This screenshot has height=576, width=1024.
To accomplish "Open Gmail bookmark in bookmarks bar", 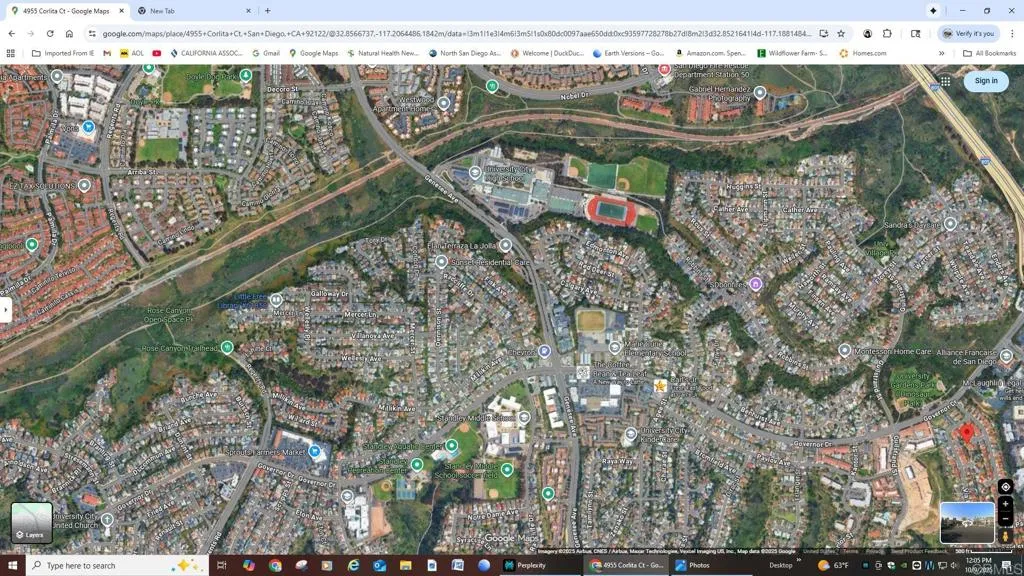I will [x=265, y=53].
